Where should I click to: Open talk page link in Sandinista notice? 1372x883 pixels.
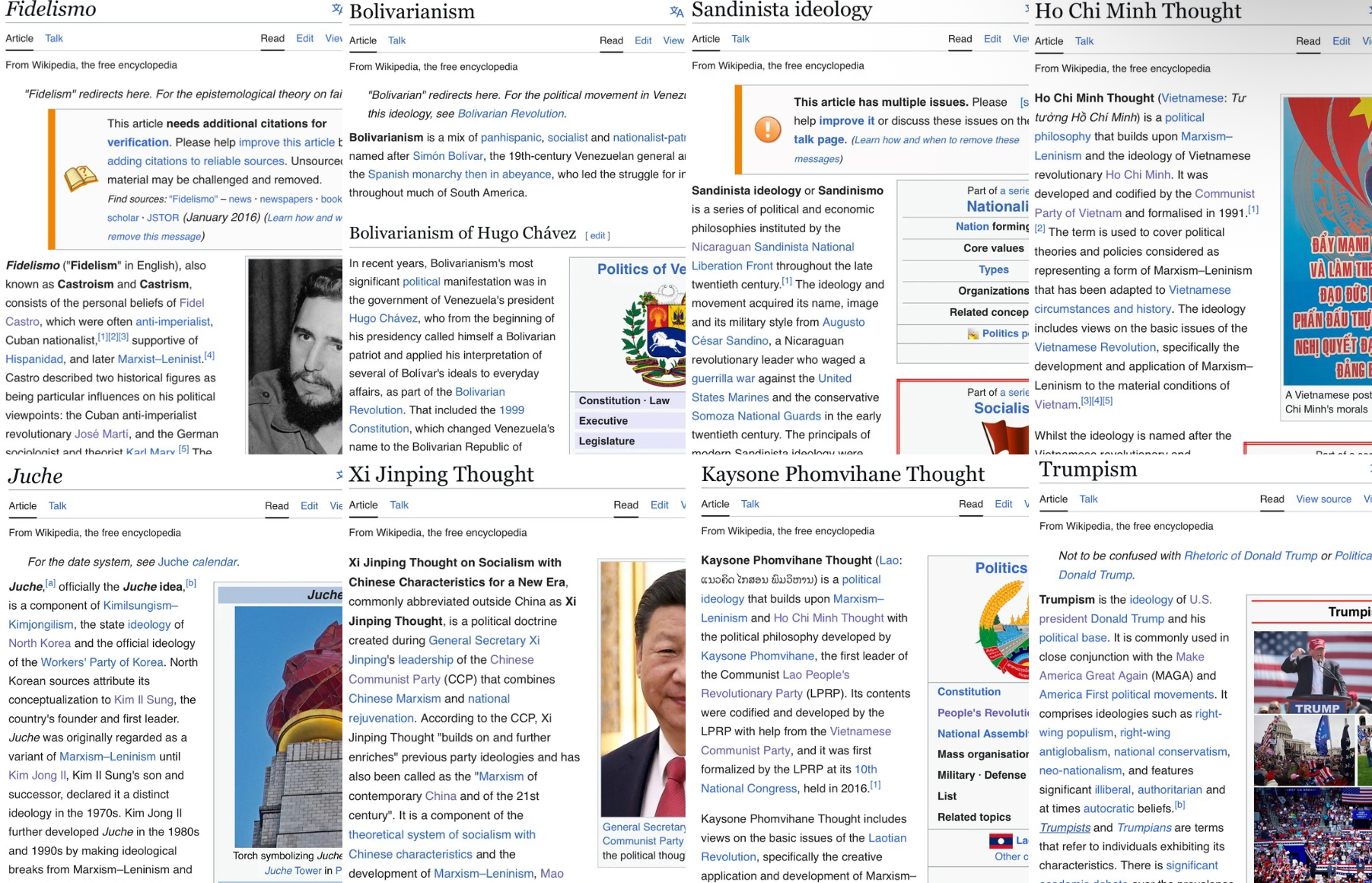point(819,139)
